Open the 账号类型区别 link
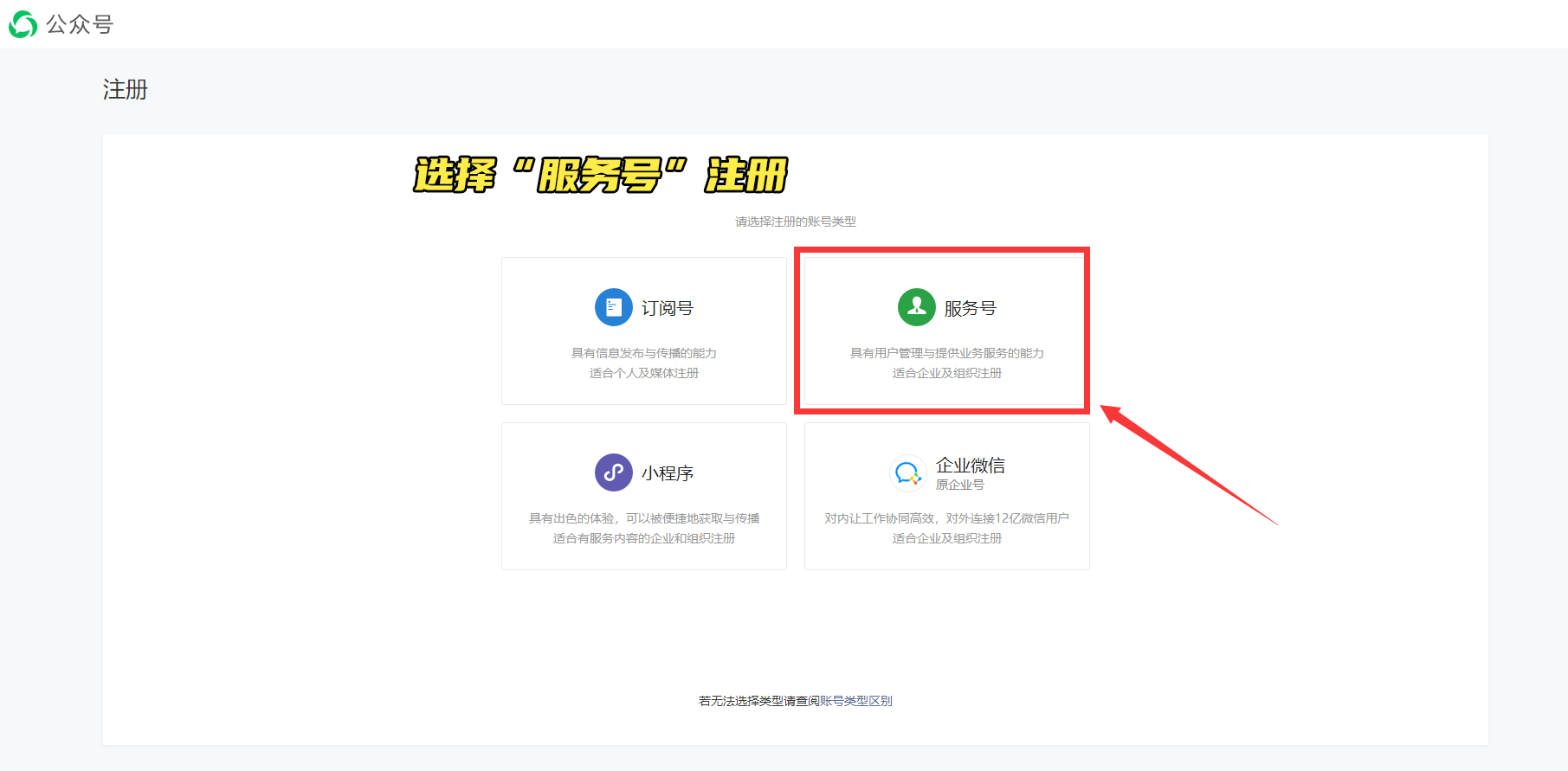 coord(856,701)
